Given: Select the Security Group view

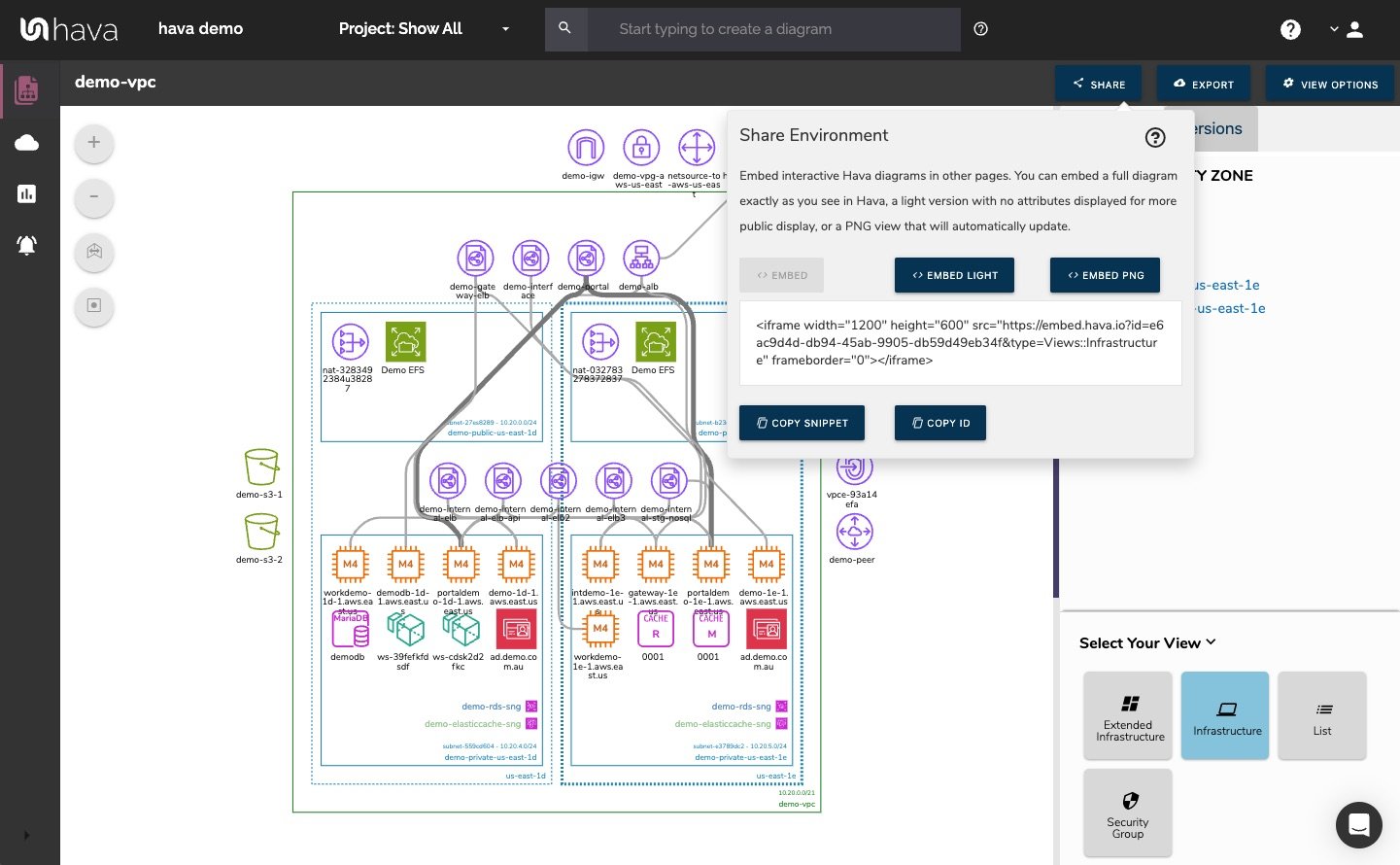Looking at the screenshot, I should 1127,813.
